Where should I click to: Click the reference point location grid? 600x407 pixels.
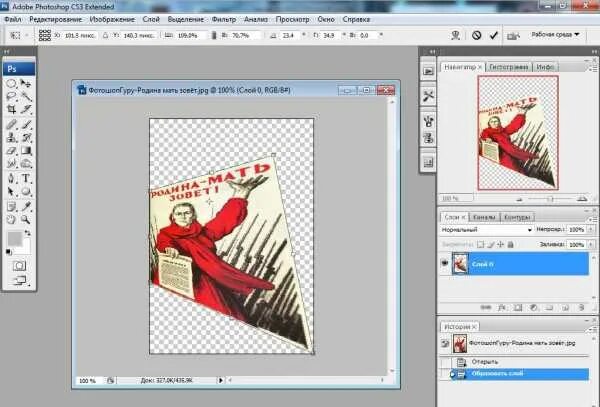45,35
